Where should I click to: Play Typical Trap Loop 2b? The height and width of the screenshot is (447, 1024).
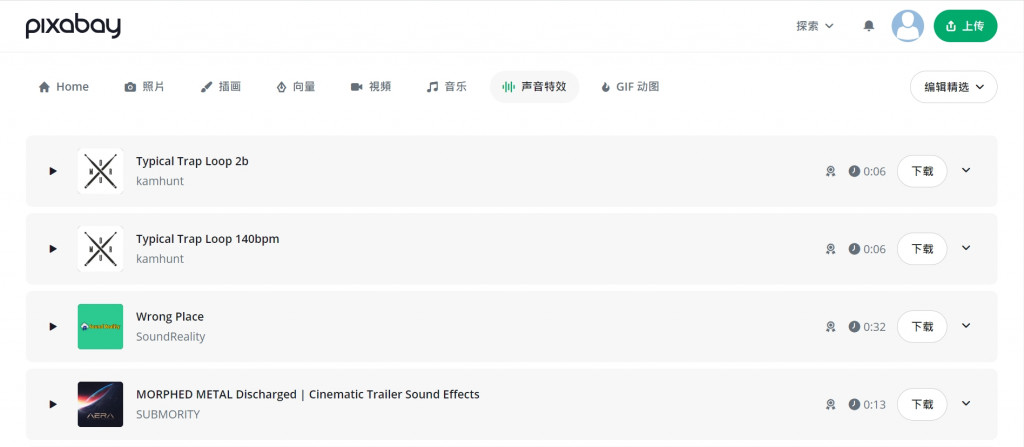[x=53, y=171]
